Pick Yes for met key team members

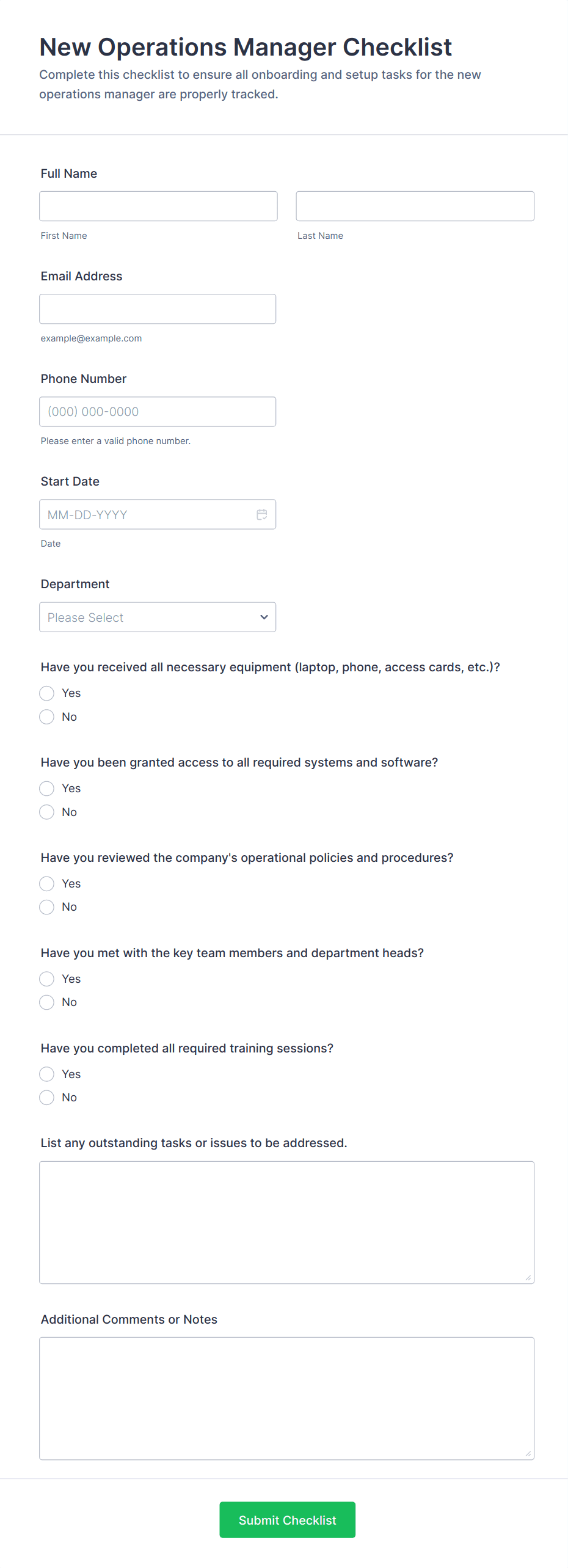click(x=47, y=979)
